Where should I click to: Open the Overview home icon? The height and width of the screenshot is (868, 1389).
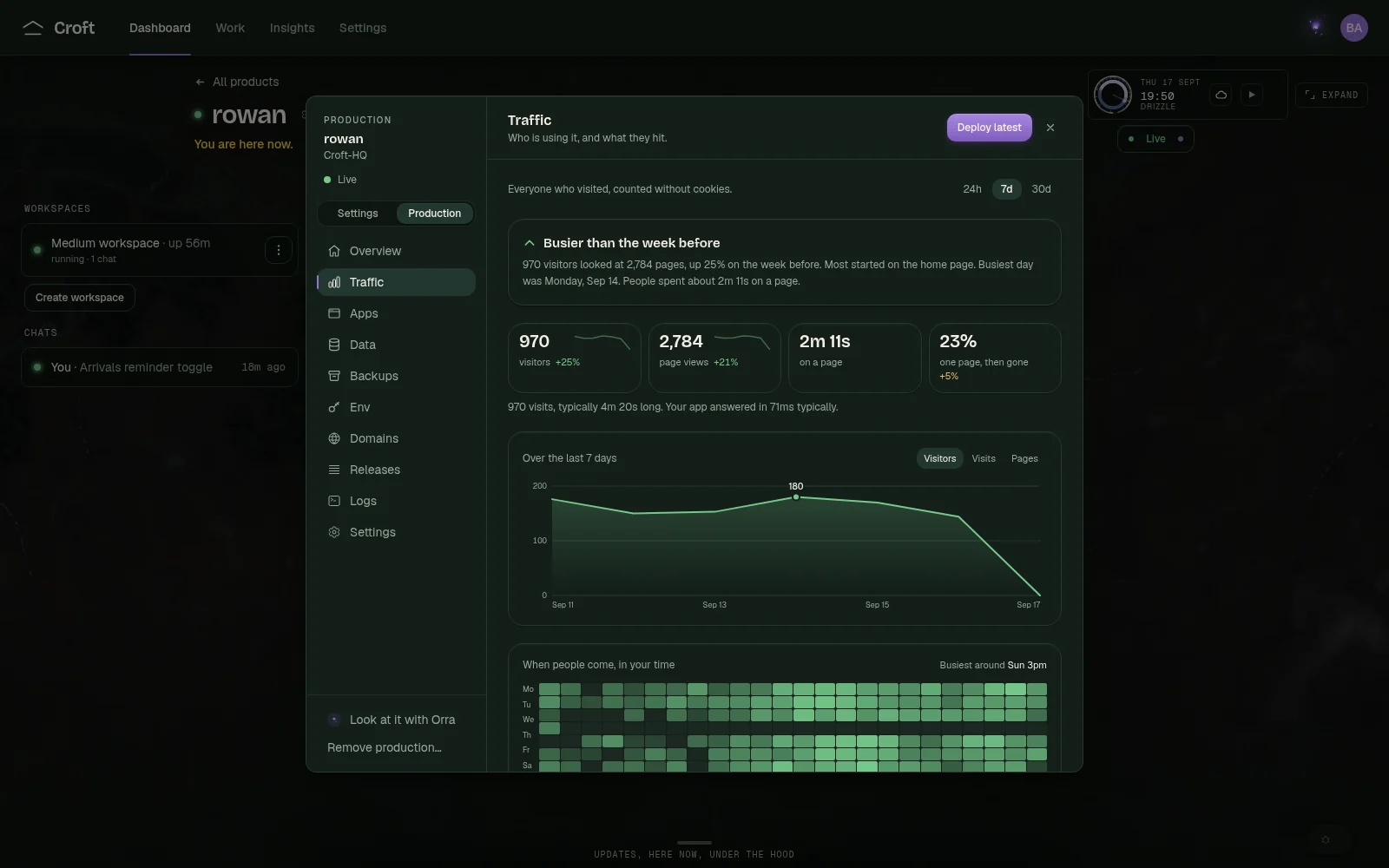[x=334, y=251]
